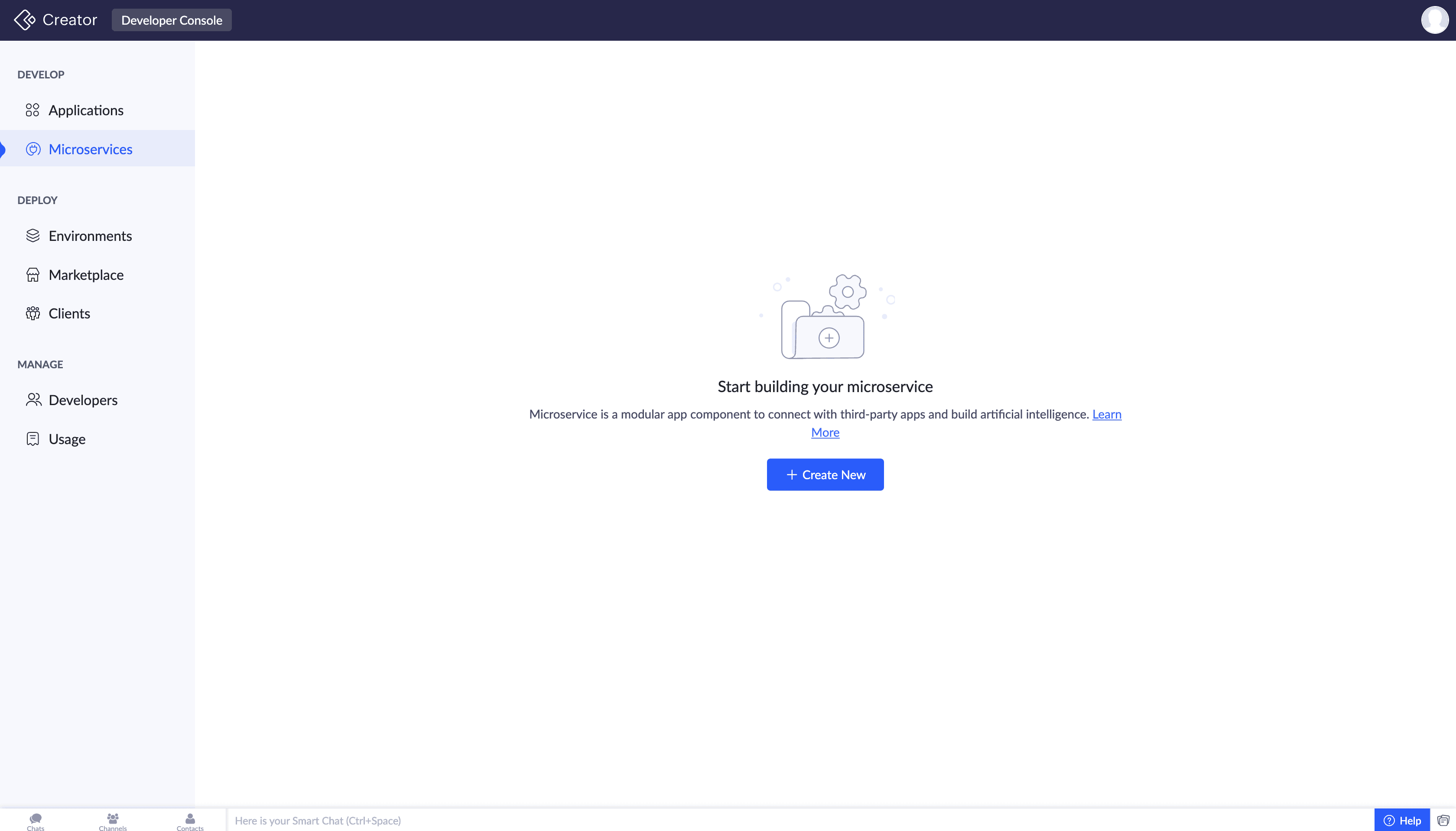Viewport: 1456px width, 831px height.
Task: Go to the Applications menu item
Action: [x=86, y=110]
